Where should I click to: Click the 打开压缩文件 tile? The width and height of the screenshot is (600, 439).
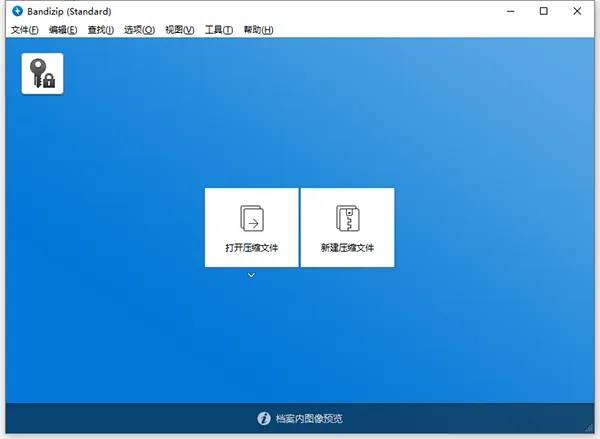pyautogui.click(x=251, y=227)
